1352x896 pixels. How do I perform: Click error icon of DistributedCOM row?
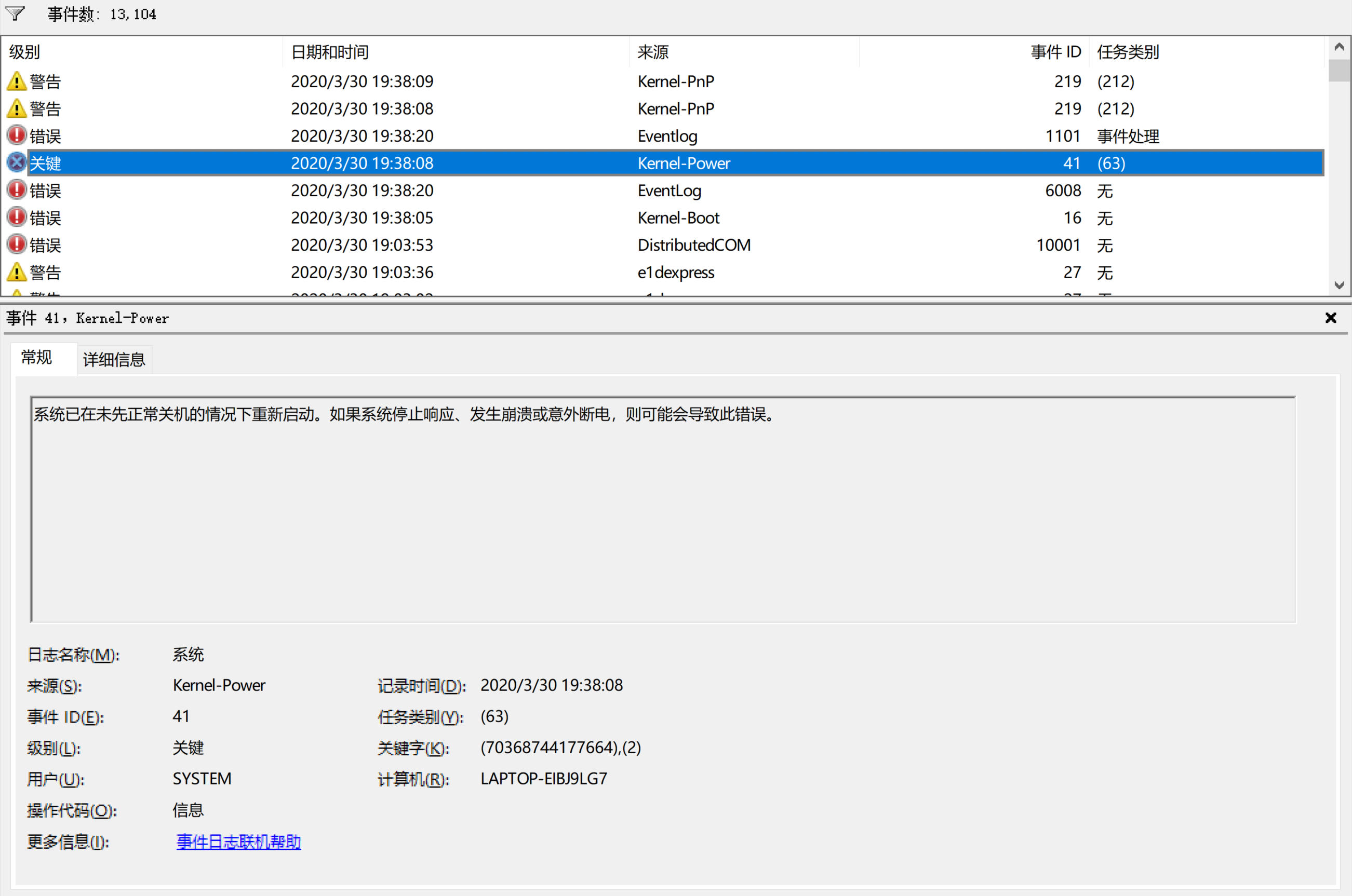click(x=17, y=245)
